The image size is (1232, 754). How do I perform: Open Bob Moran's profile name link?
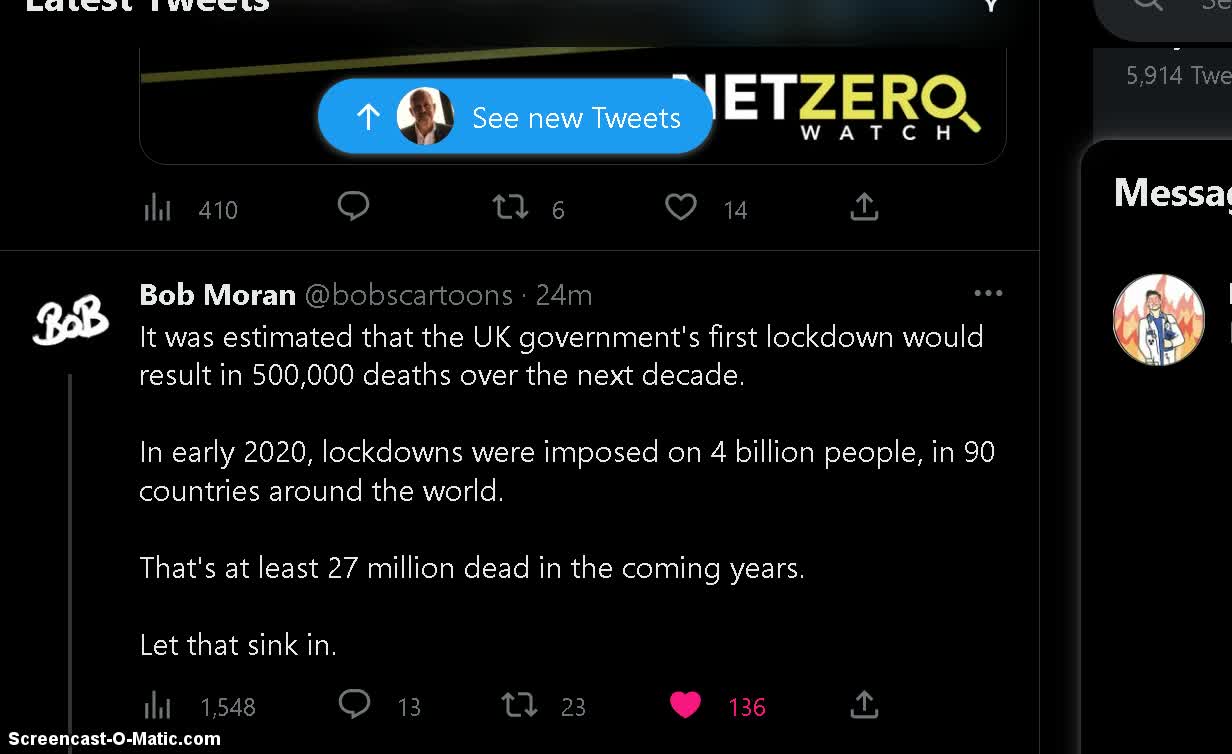pos(217,295)
